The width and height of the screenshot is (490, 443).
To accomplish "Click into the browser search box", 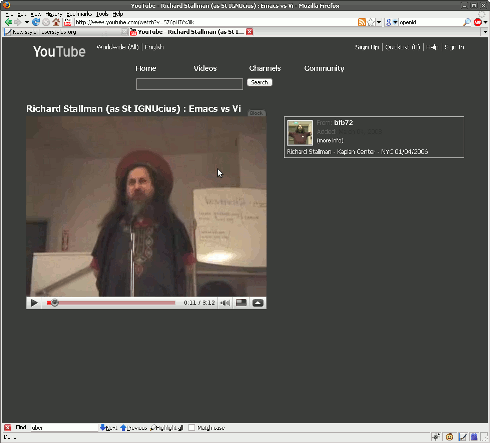I will (430, 22).
